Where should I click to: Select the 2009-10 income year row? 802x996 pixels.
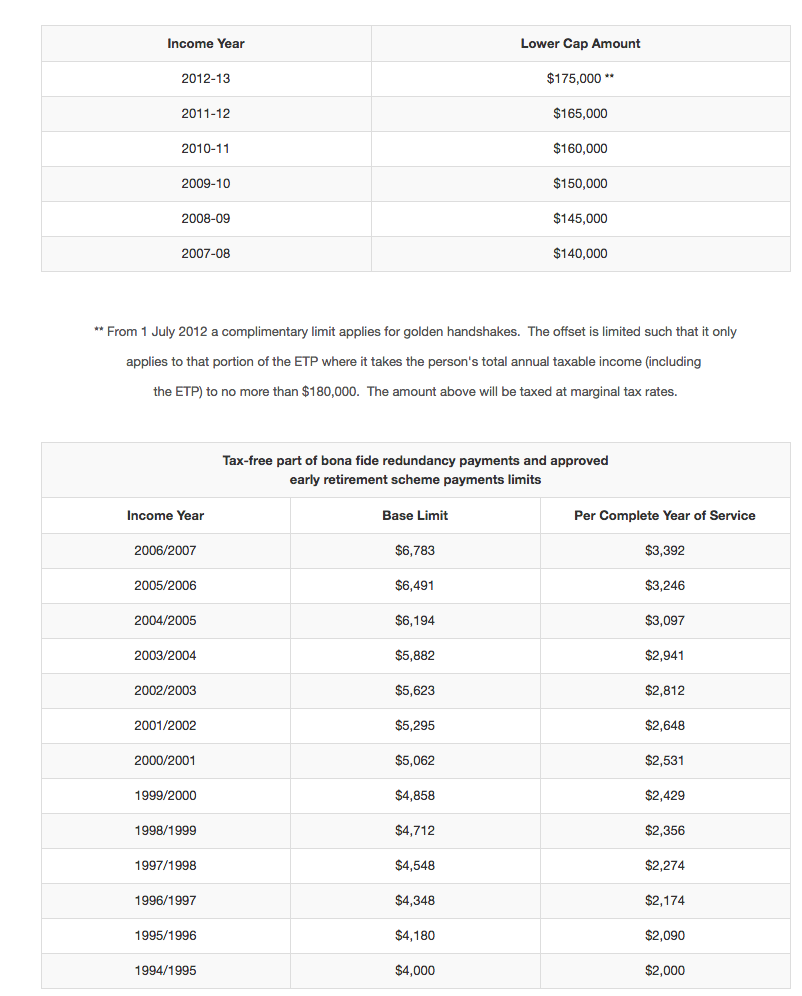(205, 184)
